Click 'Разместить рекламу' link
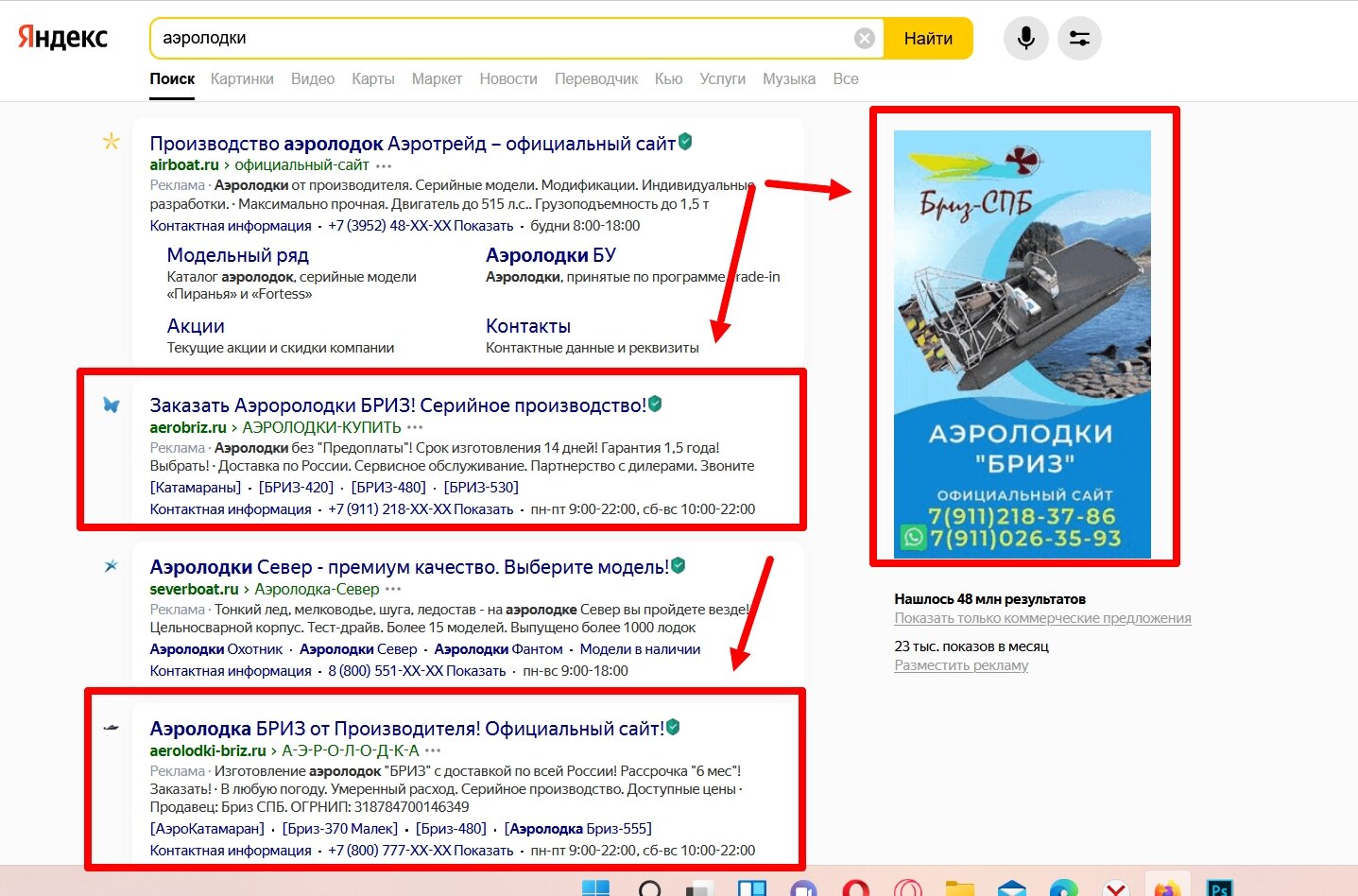The width and height of the screenshot is (1358, 896). (961, 665)
